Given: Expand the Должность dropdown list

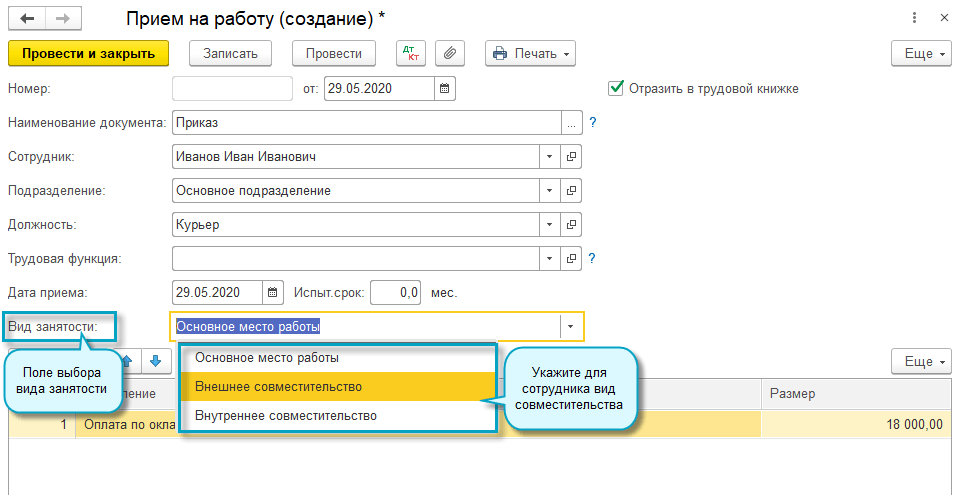Looking at the screenshot, I should (x=549, y=225).
